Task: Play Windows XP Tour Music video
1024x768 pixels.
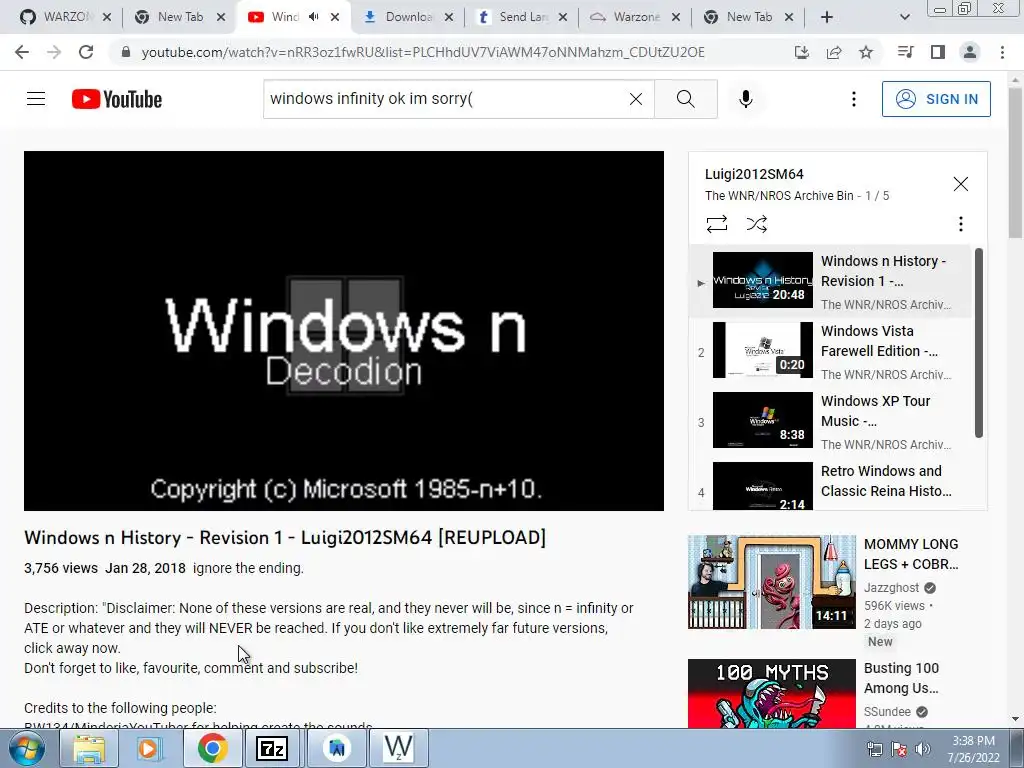Action: click(x=830, y=421)
